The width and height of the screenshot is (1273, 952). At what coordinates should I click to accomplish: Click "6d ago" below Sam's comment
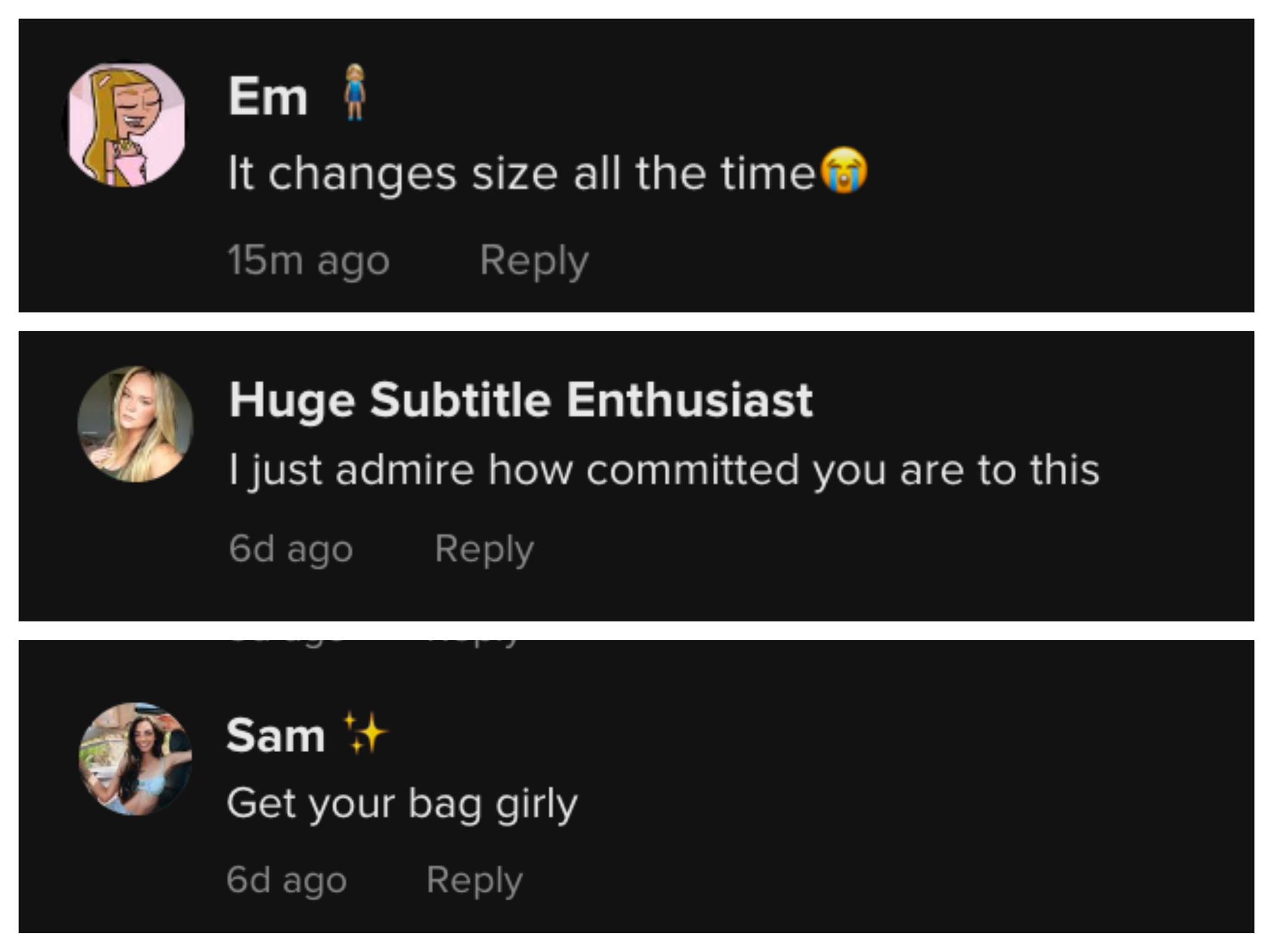click(x=287, y=880)
